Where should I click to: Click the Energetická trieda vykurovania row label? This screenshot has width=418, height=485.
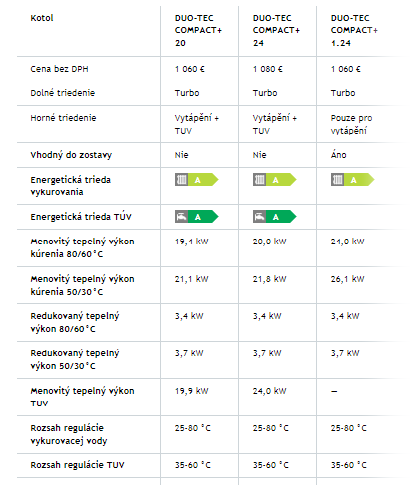click(70, 186)
